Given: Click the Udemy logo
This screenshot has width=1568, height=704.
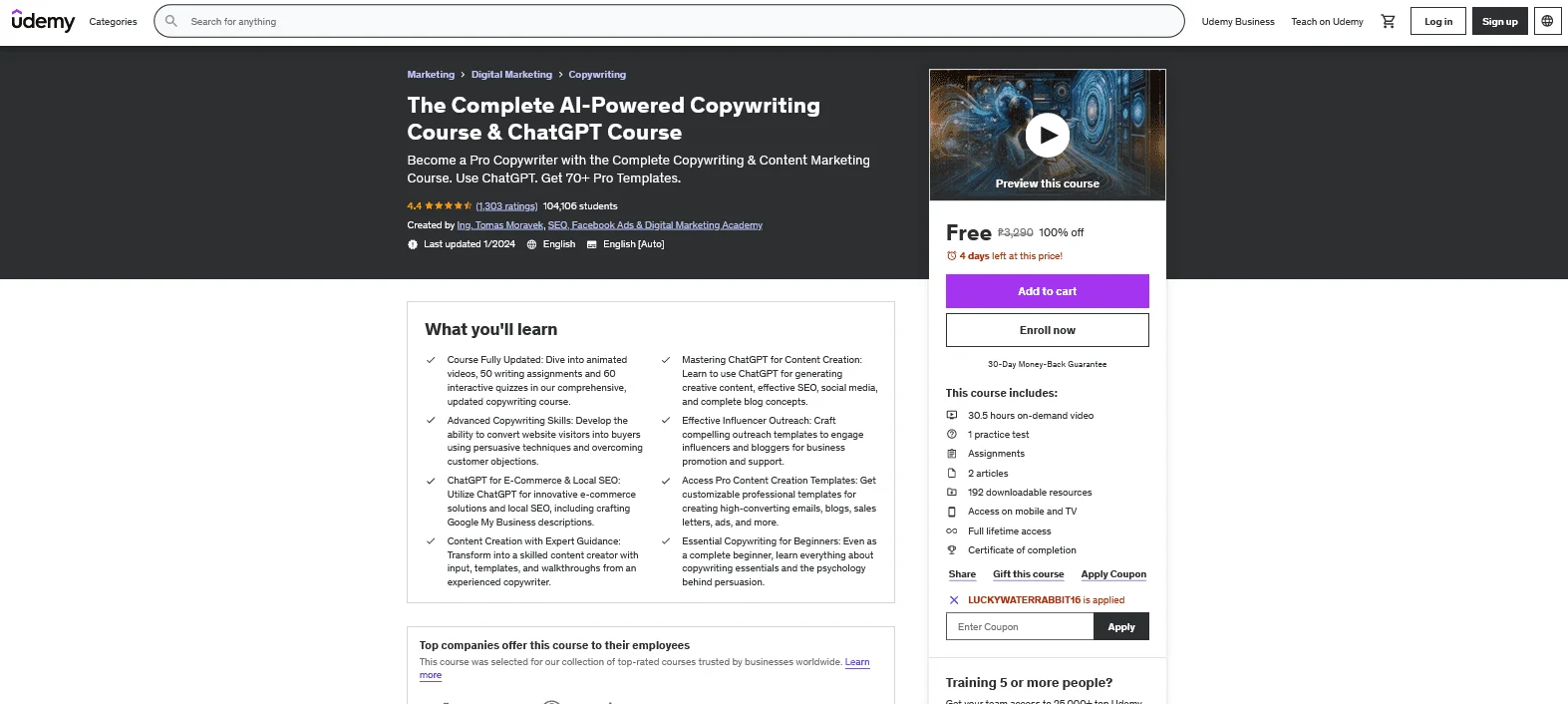Looking at the screenshot, I should pyautogui.click(x=43, y=21).
